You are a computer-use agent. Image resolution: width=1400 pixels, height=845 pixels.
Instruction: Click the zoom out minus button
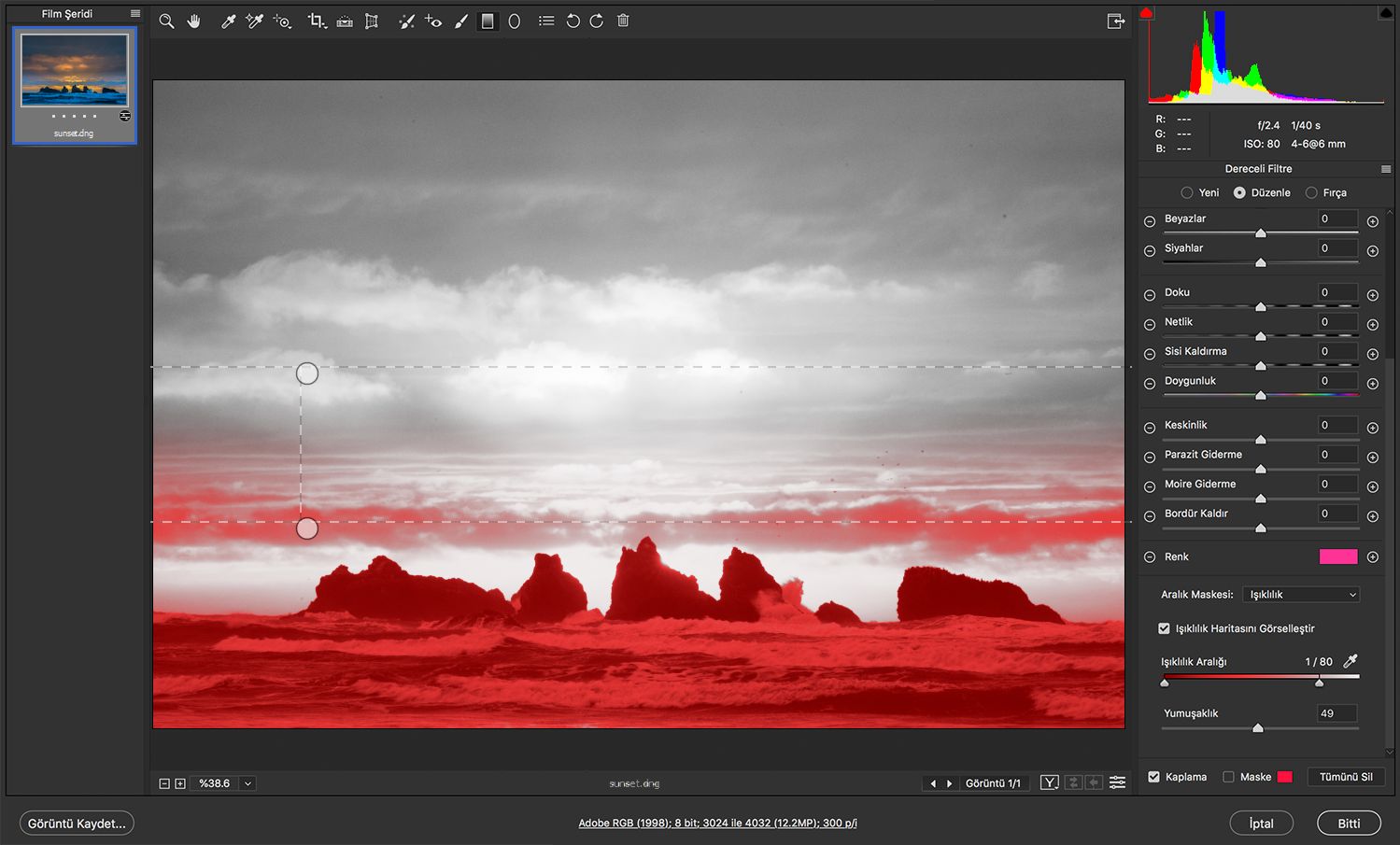point(164,783)
